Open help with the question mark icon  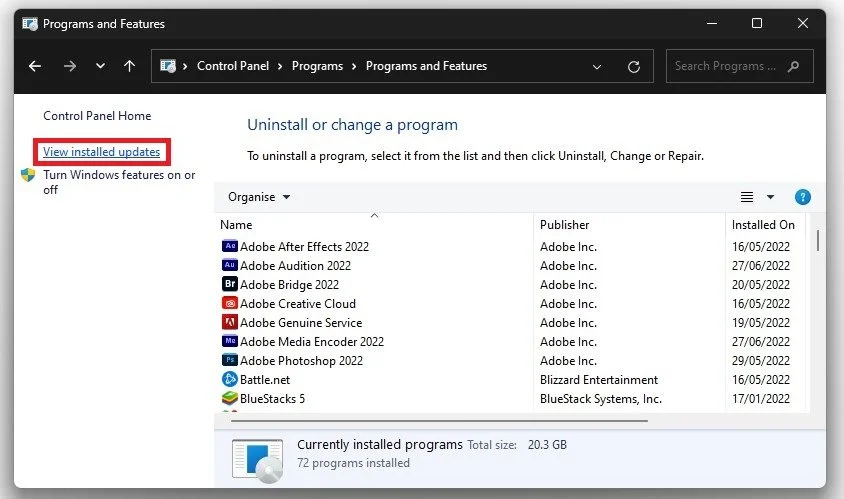coord(803,197)
